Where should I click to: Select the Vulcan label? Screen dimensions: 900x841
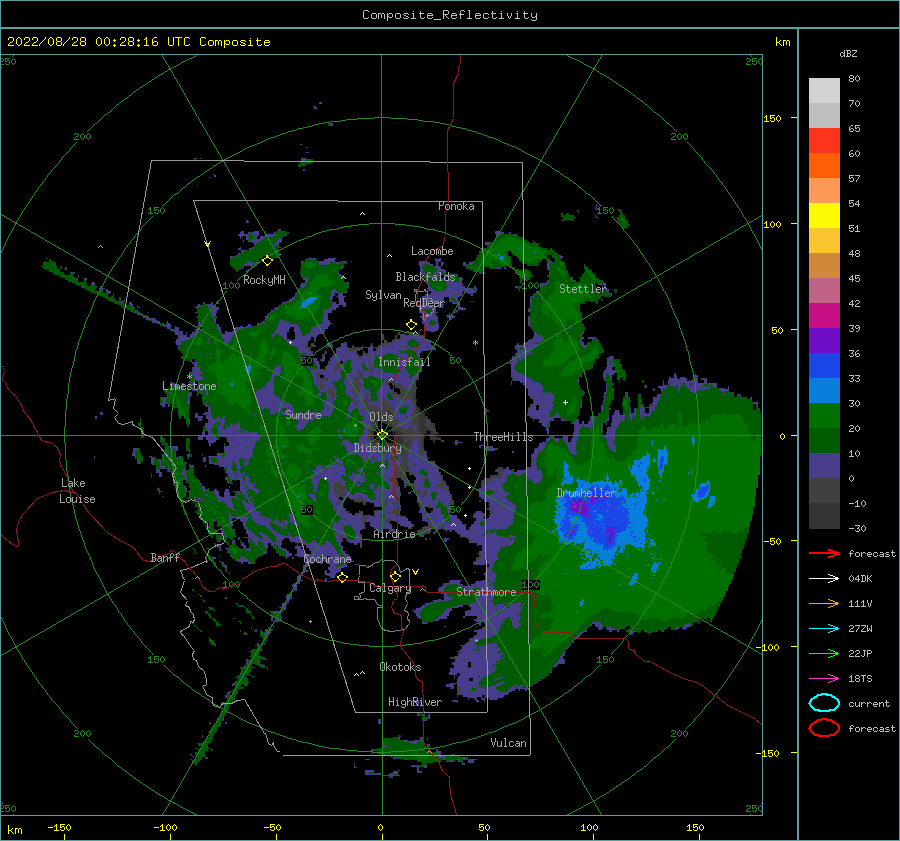click(x=509, y=743)
